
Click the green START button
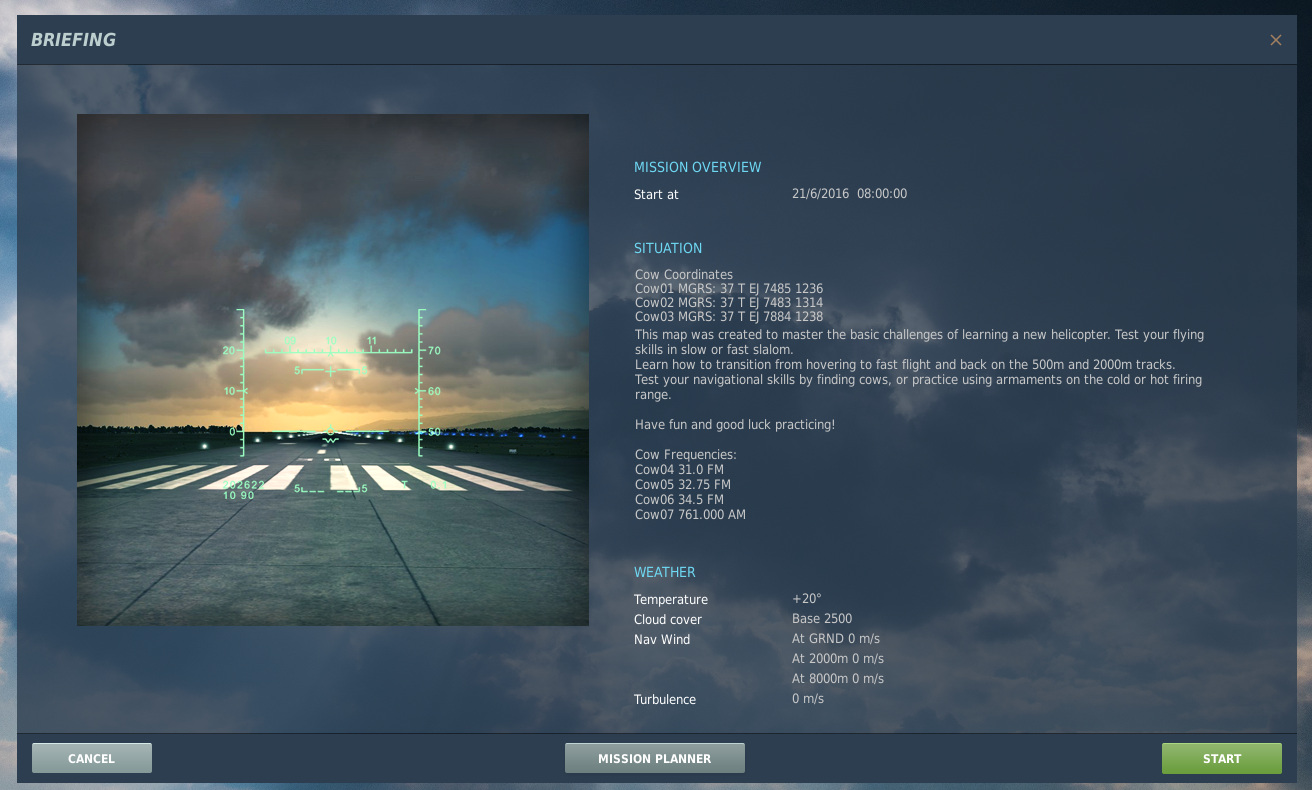1222,758
